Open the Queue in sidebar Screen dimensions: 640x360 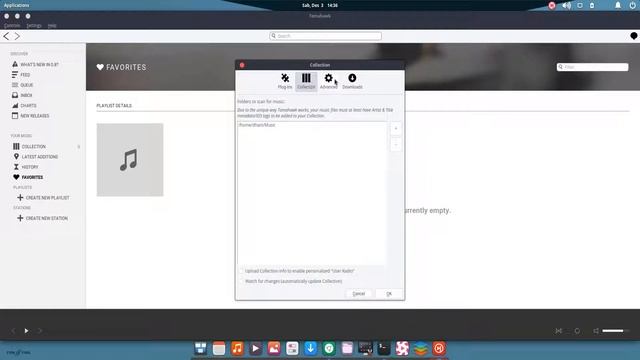(23, 85)
